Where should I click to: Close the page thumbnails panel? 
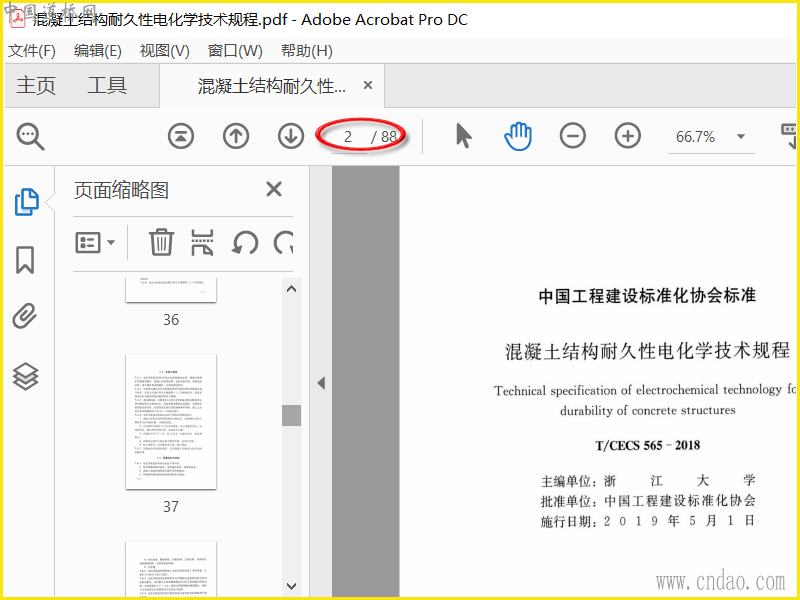pyautogui.click(x=274, y=189)
